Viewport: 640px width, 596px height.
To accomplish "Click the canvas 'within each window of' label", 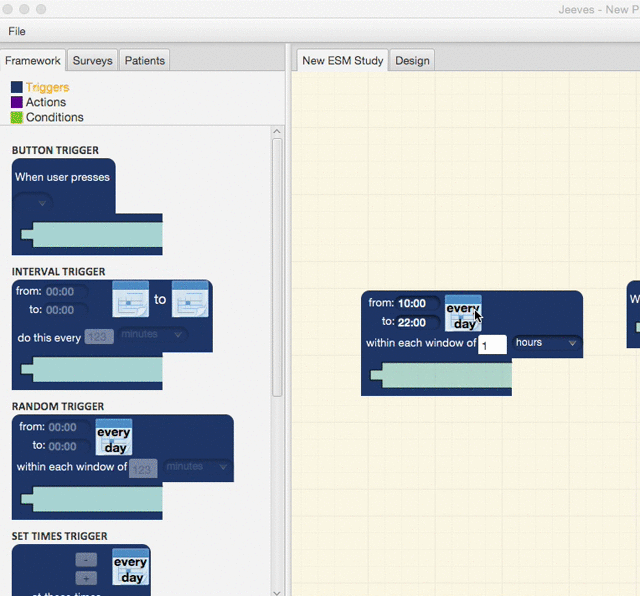I will coord(421,343).
